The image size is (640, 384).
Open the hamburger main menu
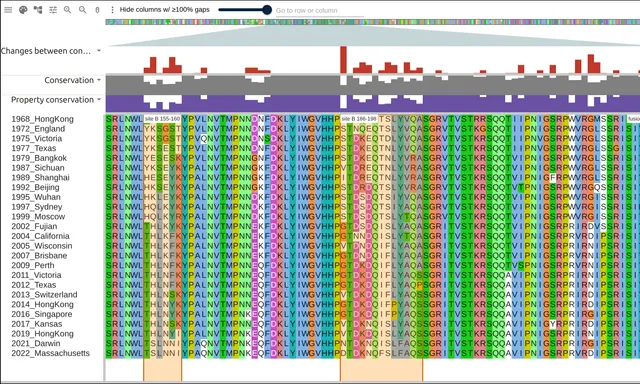click(8, 10)
